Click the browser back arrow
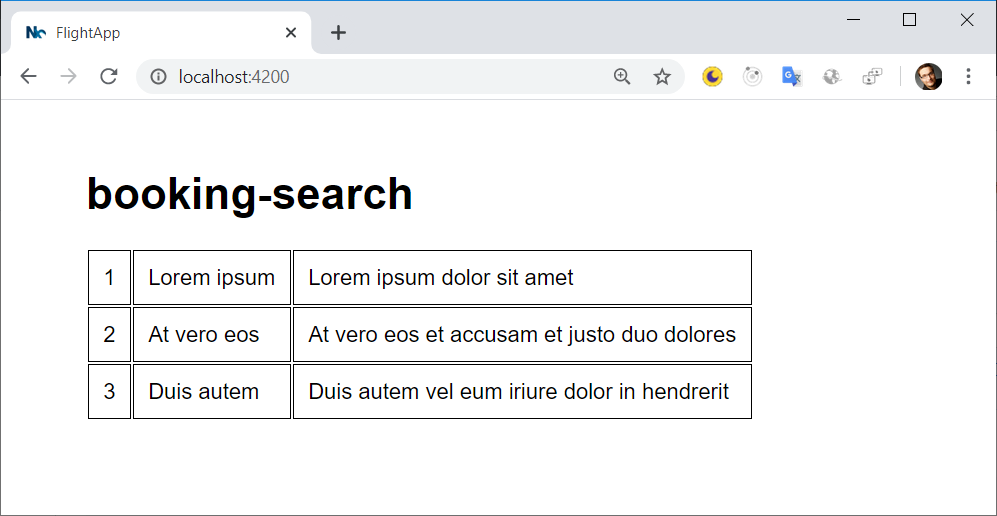 pyautogui.click(x=29, y=77)
